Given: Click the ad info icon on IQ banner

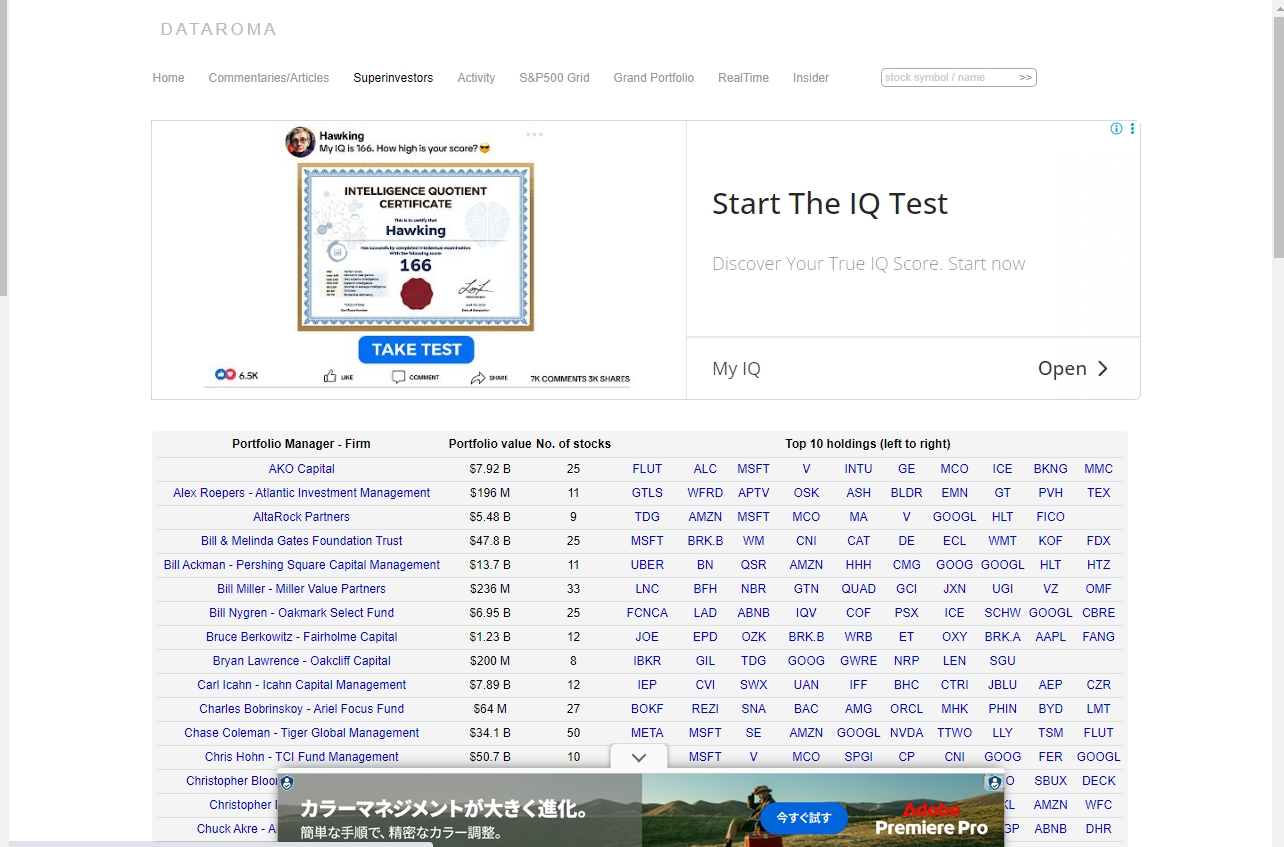Looking at the screenshot, I should point(1116,129).
